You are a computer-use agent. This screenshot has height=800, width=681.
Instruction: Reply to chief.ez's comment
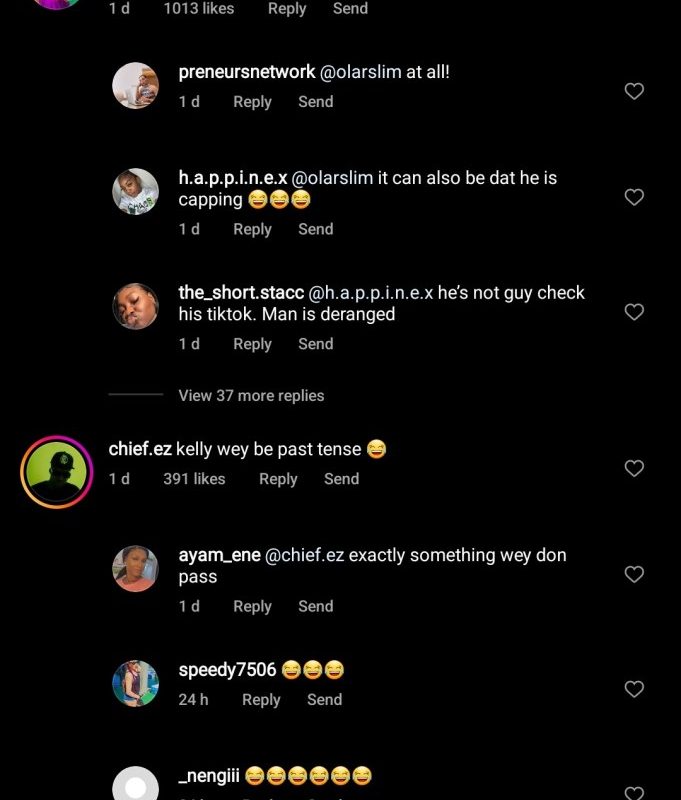tap(278, 479)
